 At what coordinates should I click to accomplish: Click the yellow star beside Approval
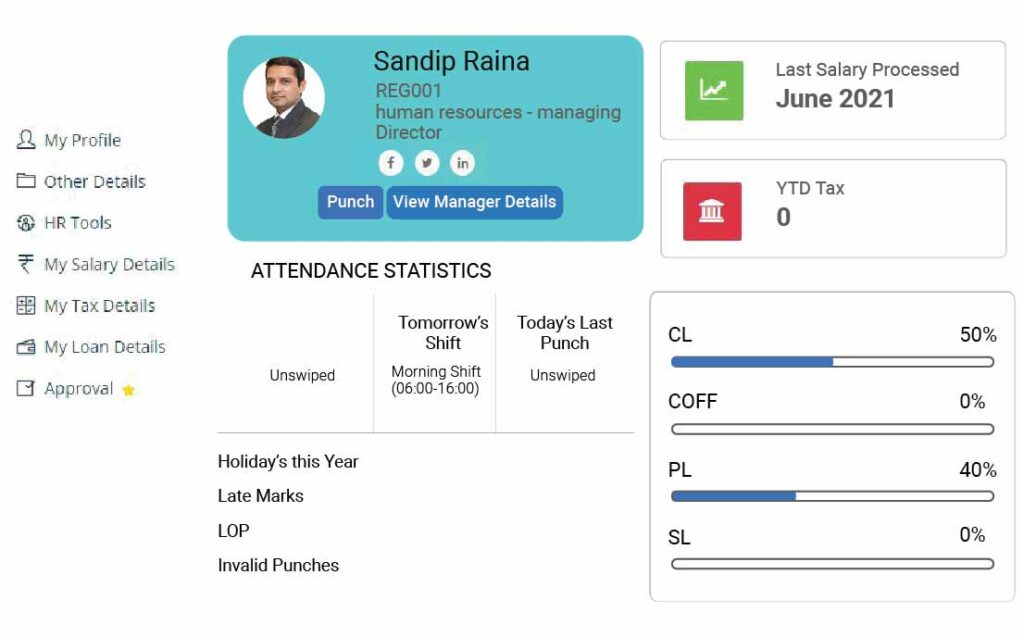(128, 391)
